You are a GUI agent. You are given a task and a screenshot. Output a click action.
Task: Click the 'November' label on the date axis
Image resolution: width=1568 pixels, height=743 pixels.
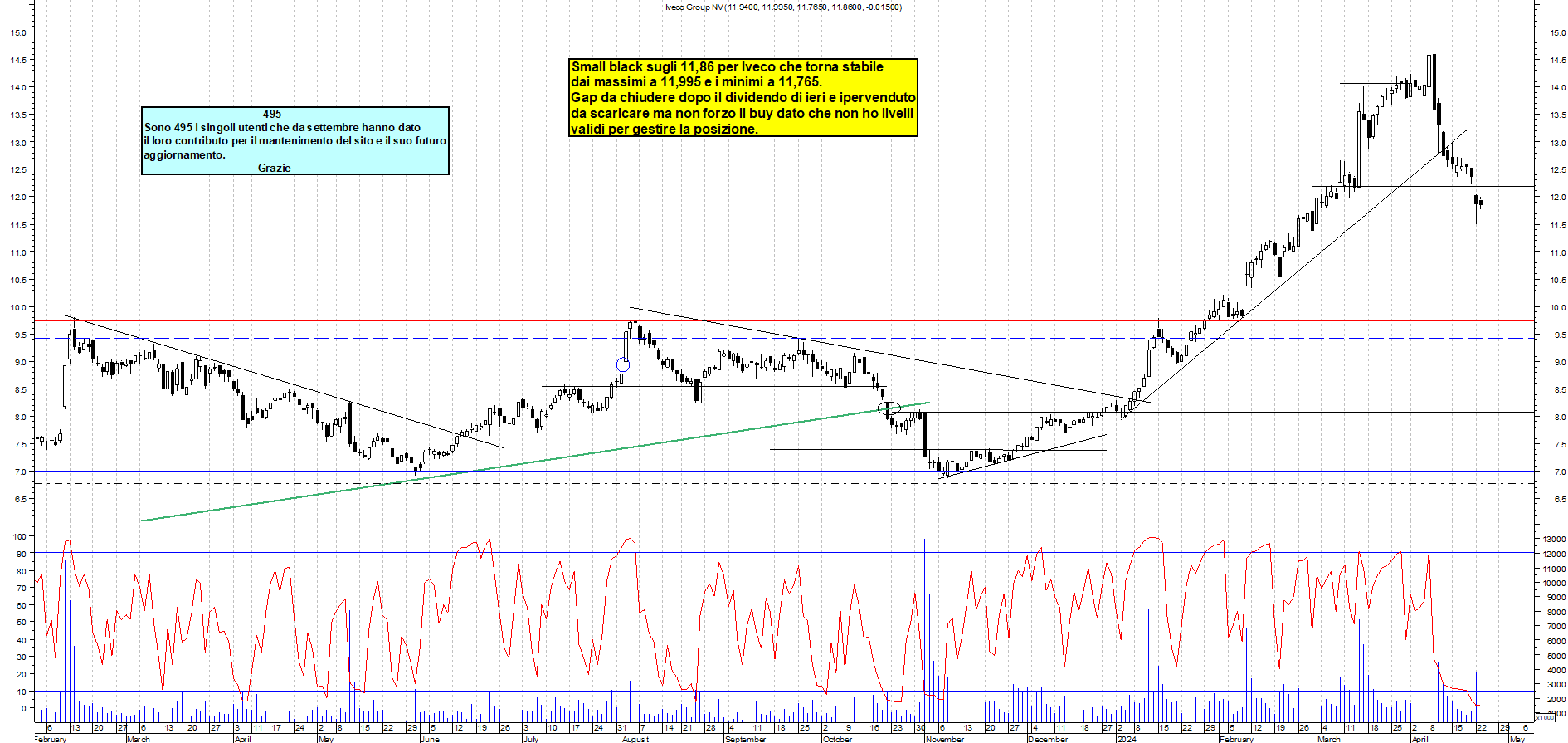click(945, 739)
